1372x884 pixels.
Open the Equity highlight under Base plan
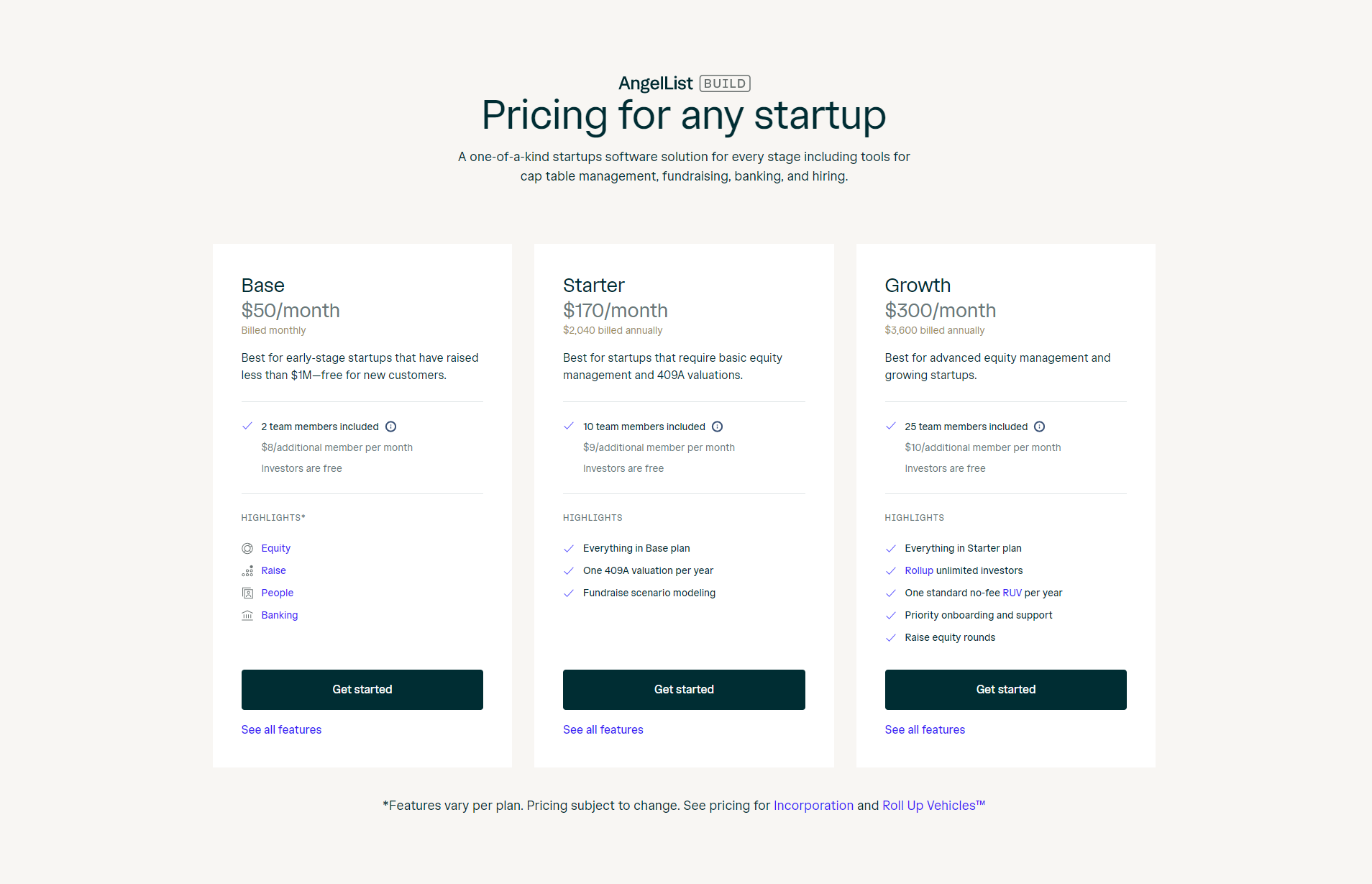[x=275, y=548]
